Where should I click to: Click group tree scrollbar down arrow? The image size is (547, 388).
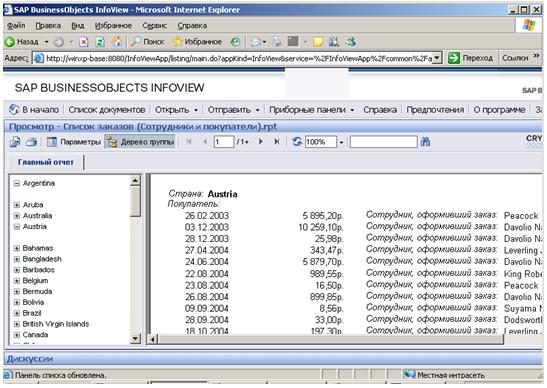(x=135, y=338)
